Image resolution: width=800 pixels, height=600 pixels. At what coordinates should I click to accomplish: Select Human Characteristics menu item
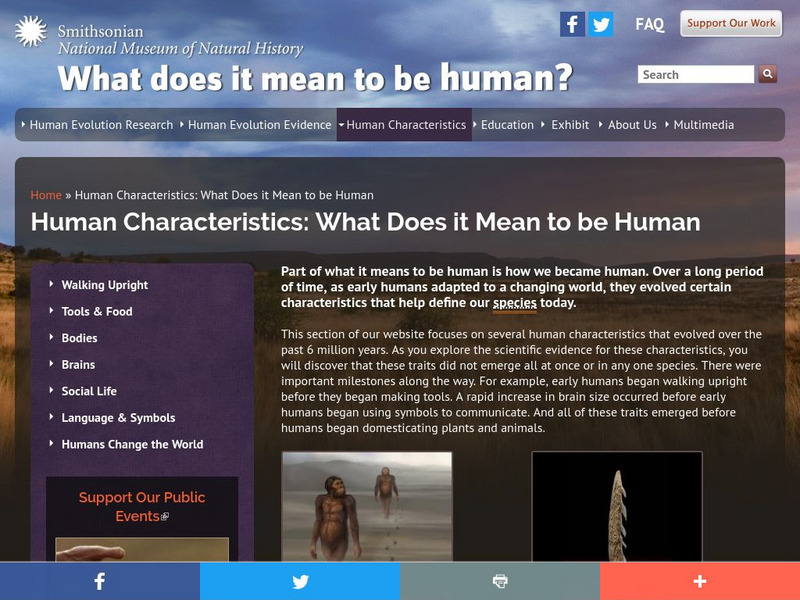(x=406, y=125)
